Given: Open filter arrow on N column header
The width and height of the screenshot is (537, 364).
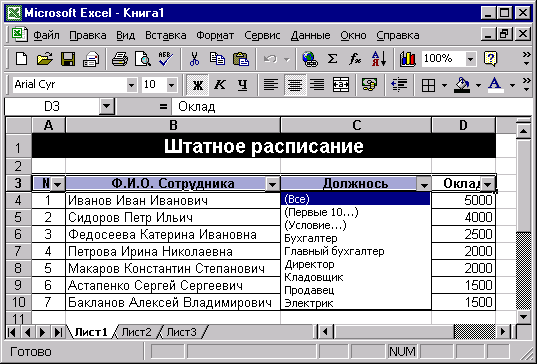Looking at the screenshot, I should tap(58, 185).
